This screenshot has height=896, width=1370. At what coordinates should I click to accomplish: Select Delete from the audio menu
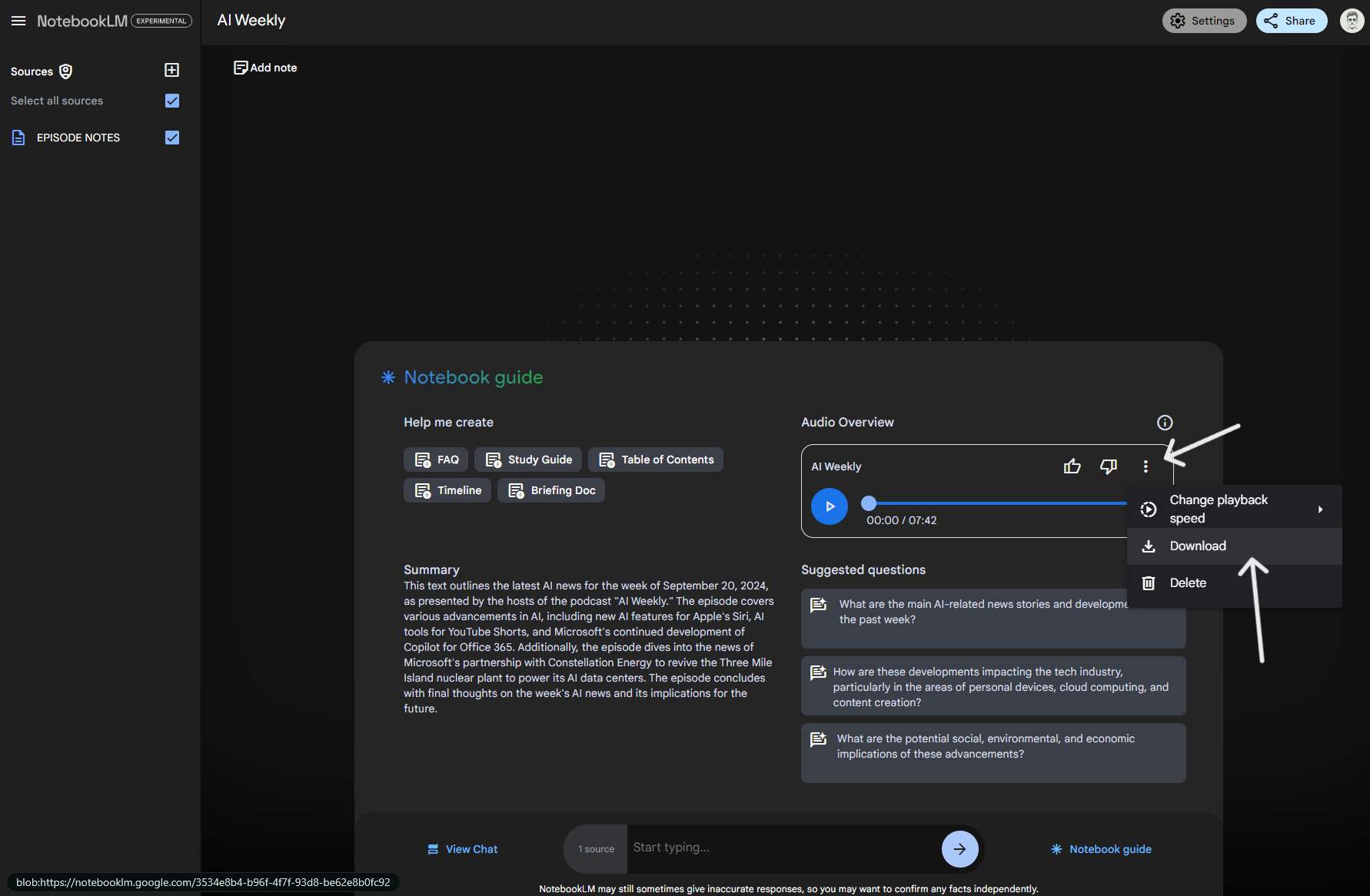1235,583
